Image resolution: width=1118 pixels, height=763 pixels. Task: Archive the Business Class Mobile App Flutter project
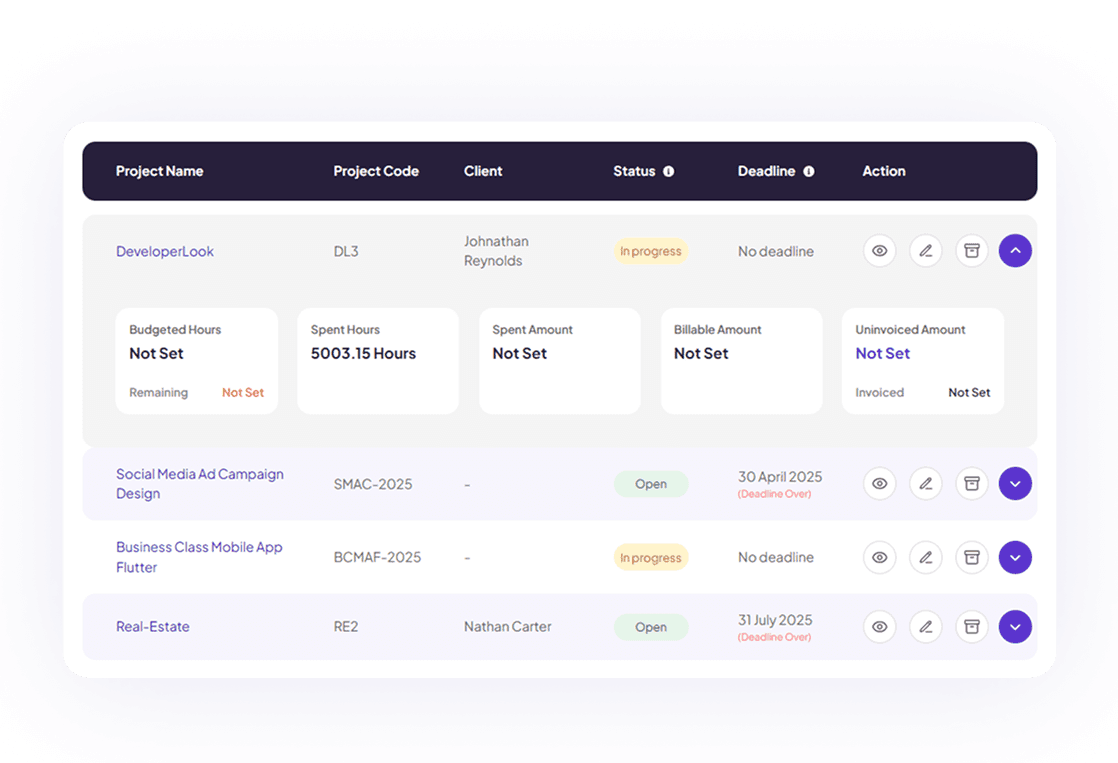971,557
